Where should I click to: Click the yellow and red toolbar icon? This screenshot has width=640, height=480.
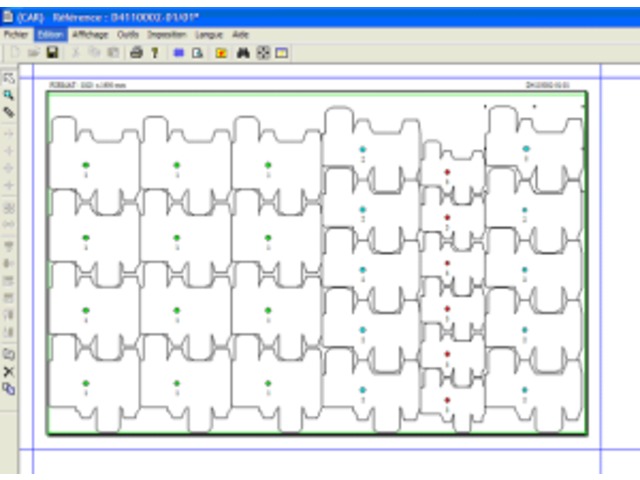point(221,52)
